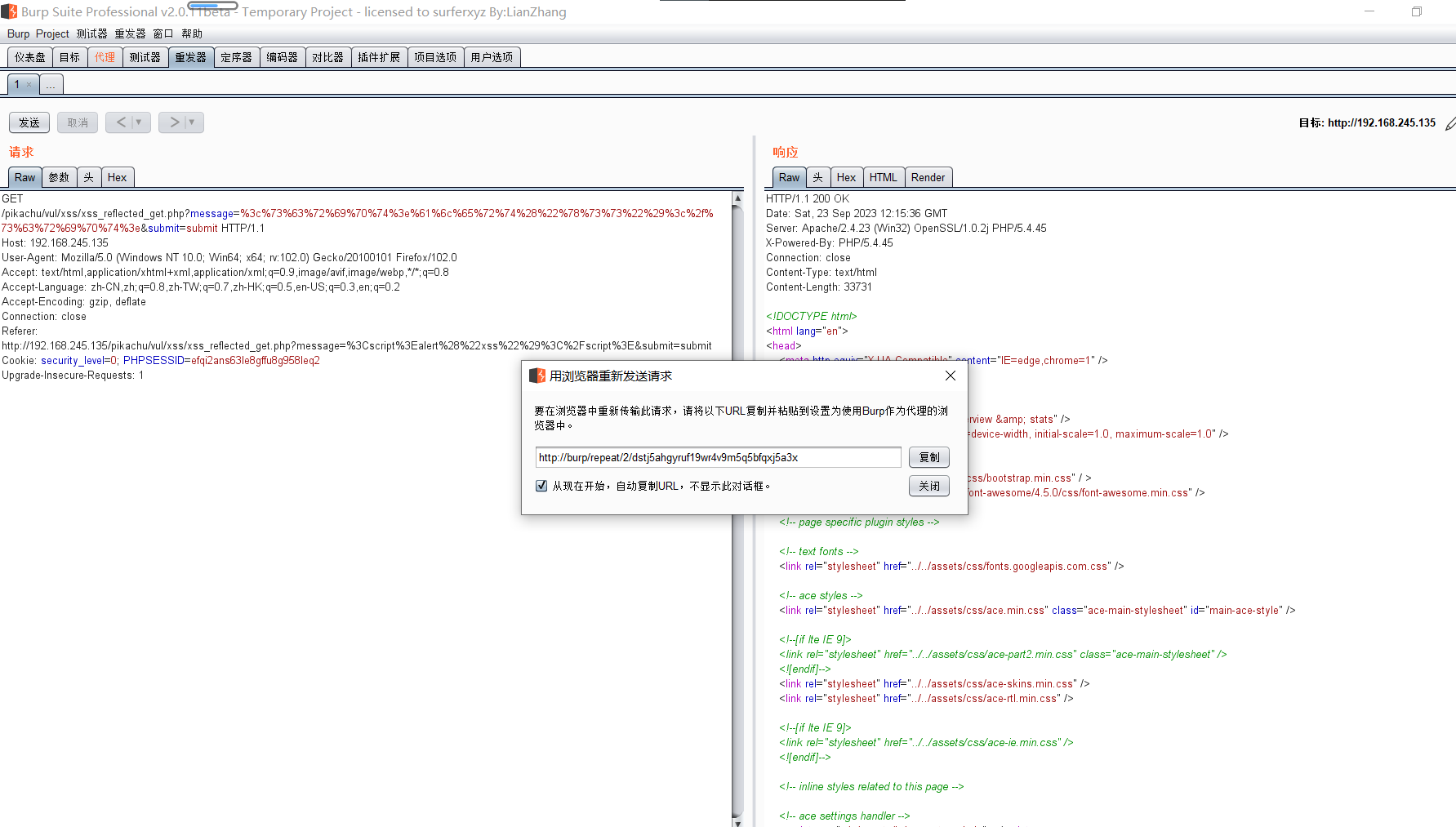Select the request 参数 tab

tap(59, 177)
